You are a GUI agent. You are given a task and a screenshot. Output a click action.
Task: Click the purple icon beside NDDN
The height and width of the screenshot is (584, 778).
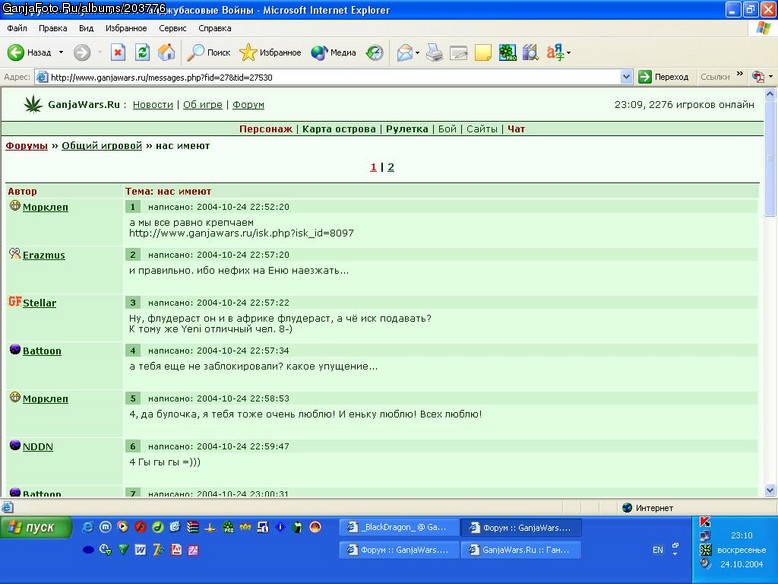click(x=15, y=445)
